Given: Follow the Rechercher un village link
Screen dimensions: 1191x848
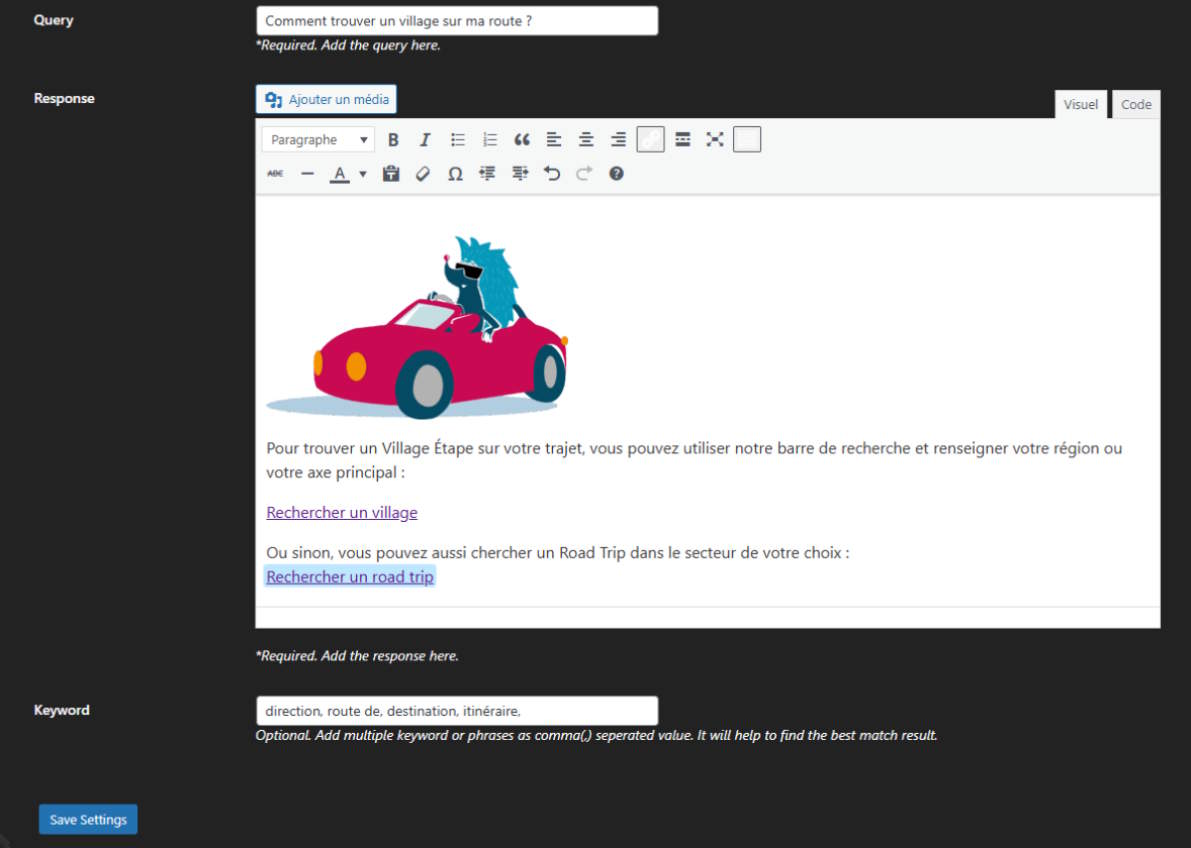Looking at the screenshot, I should [341, 512].
